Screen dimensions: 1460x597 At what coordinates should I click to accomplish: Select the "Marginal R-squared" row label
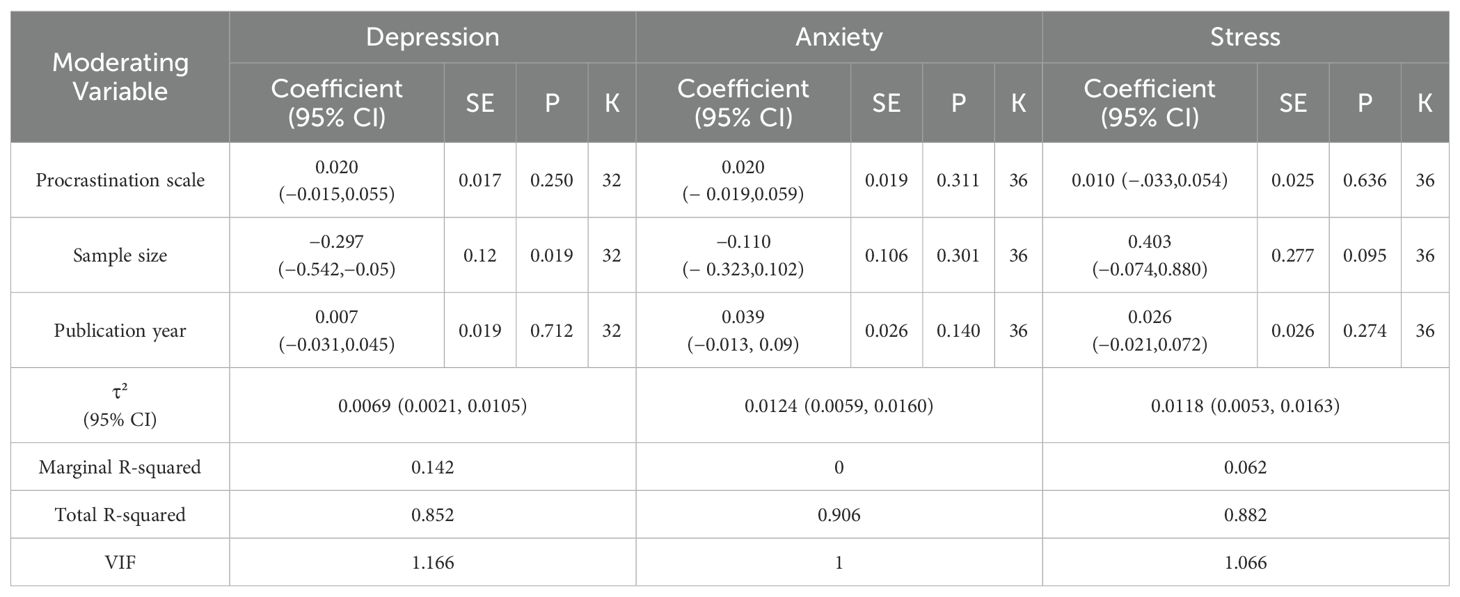(119, 467)
